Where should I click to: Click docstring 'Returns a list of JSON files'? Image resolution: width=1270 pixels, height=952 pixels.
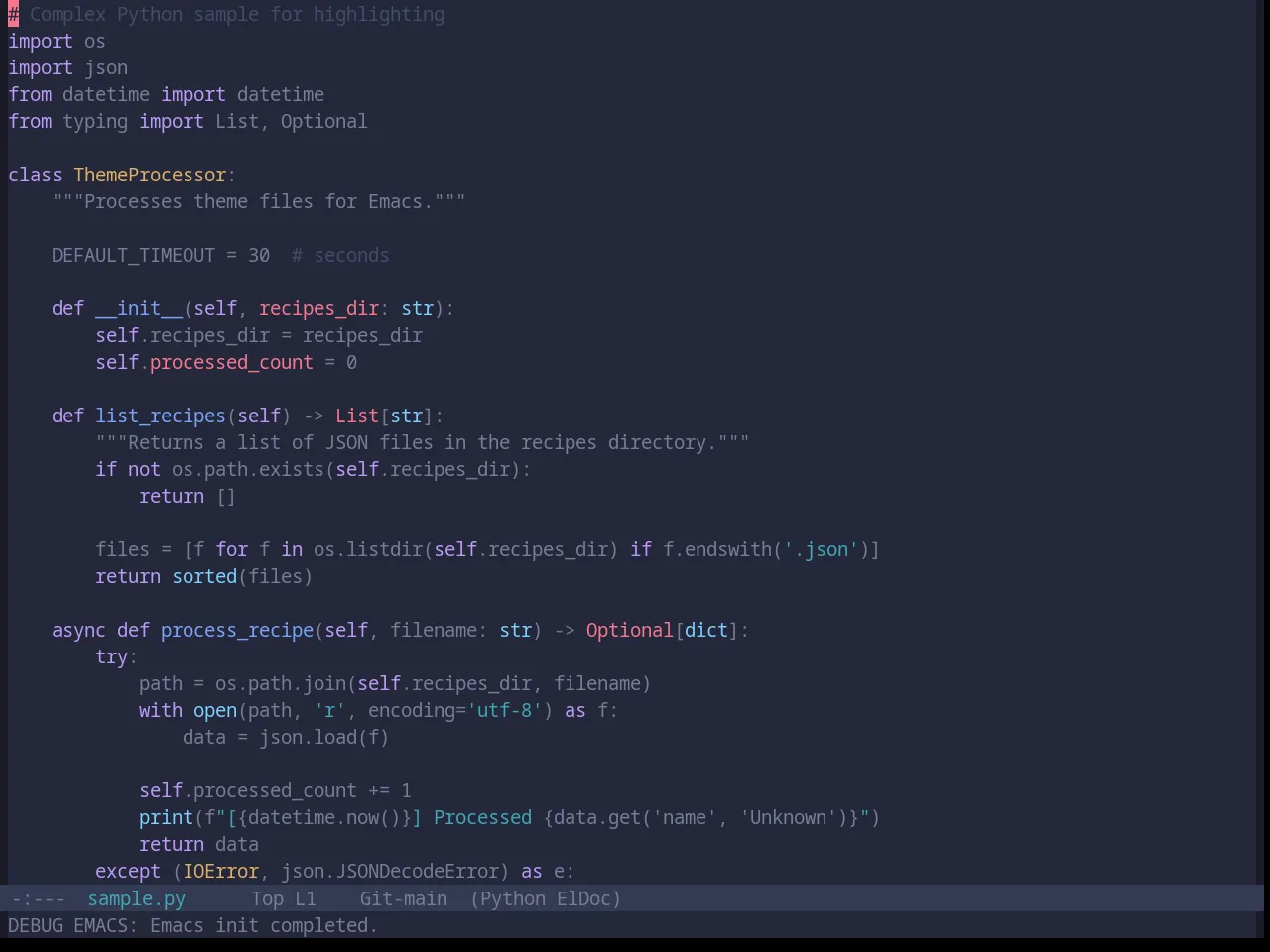(x=281, y=442)
